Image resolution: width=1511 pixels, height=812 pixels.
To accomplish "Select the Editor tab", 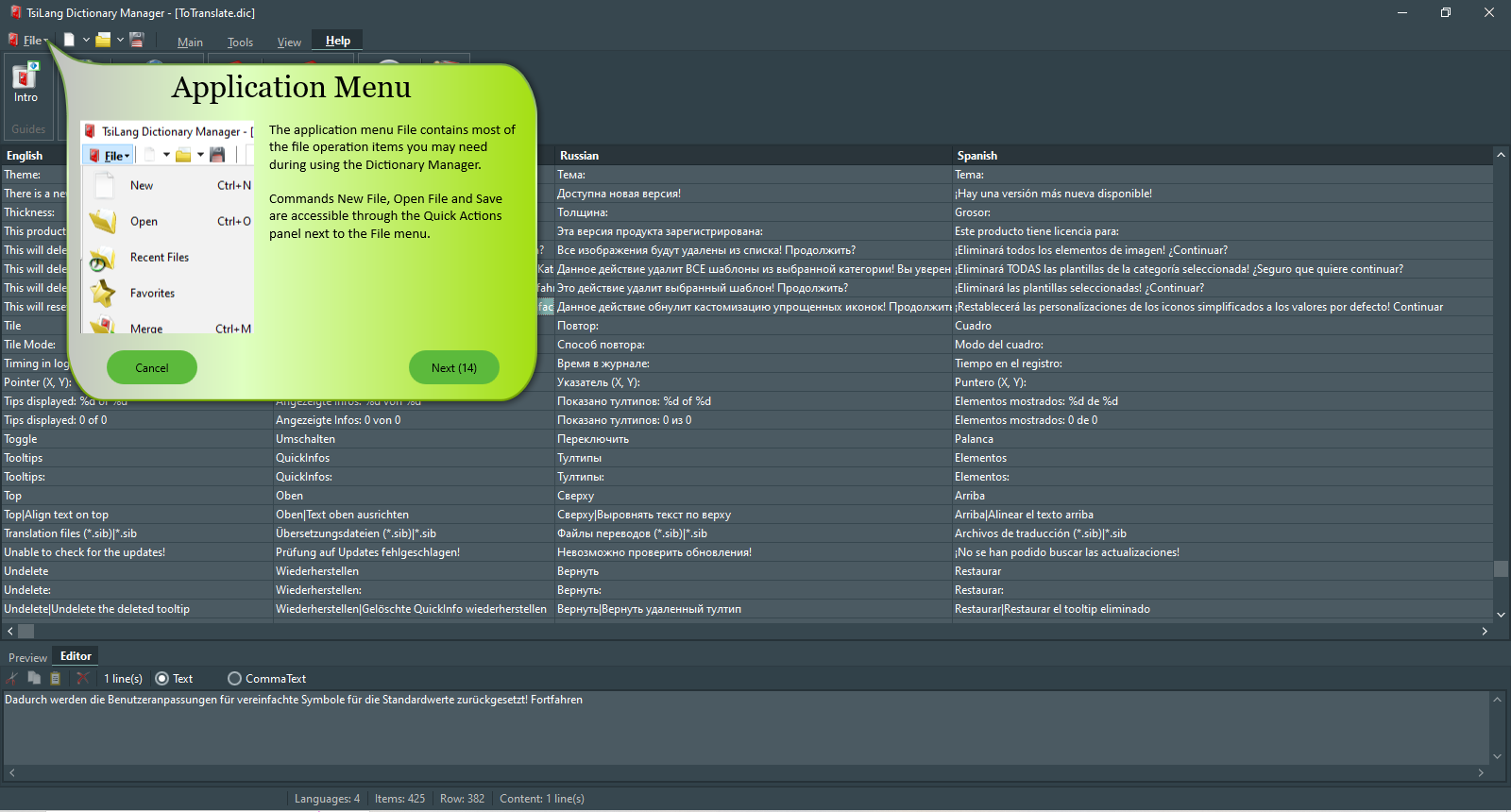I will 76,656.
